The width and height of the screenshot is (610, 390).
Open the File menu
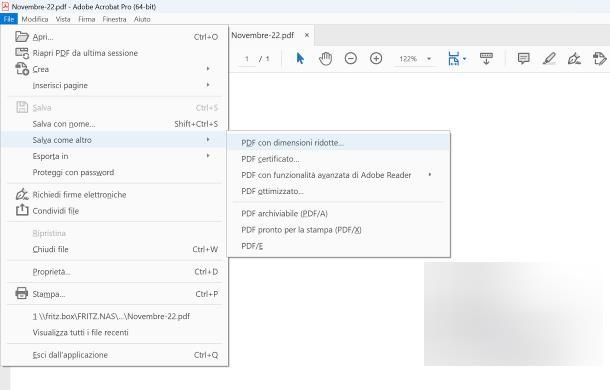pos(9,19)
